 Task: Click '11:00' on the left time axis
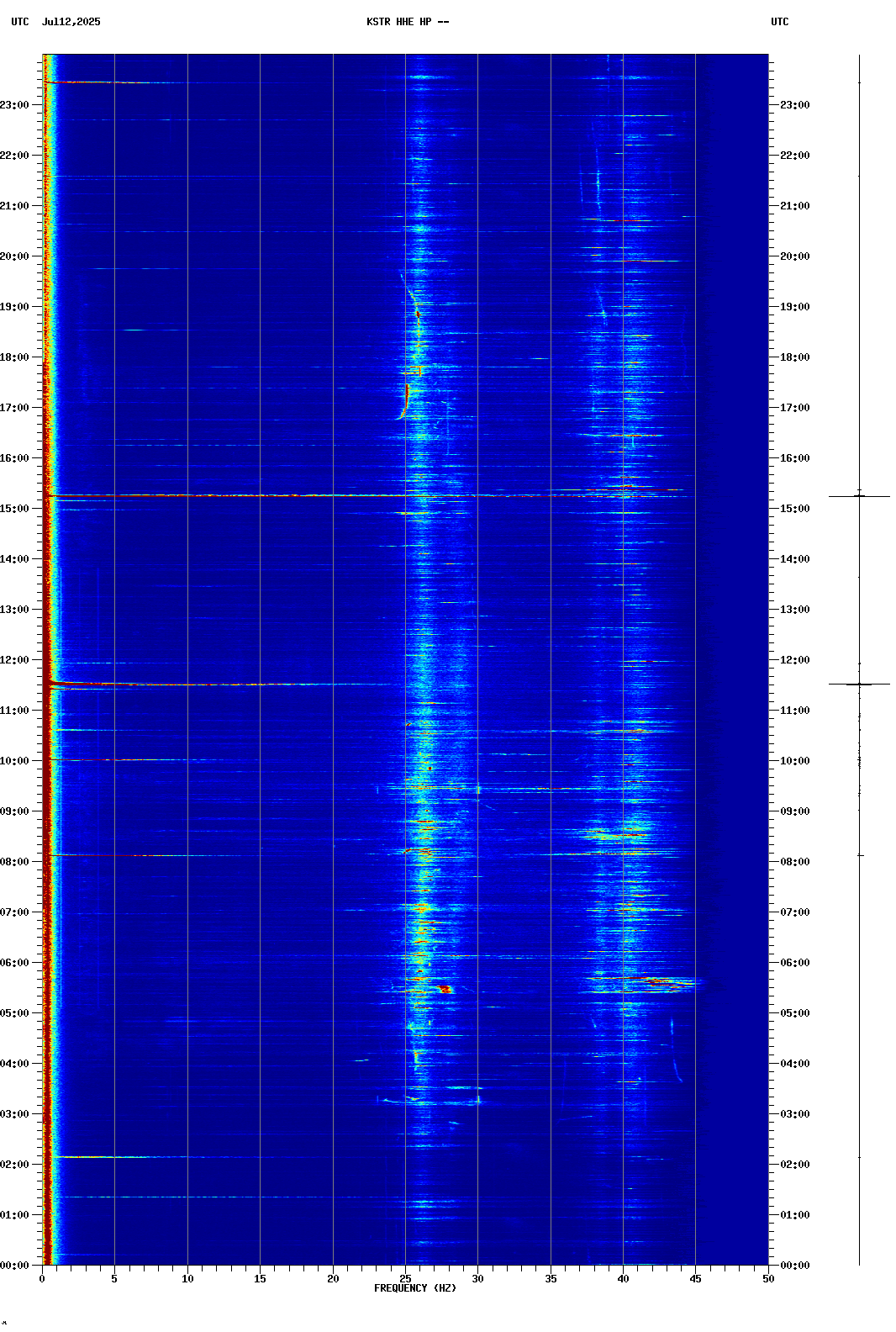[x=15, y=711]
